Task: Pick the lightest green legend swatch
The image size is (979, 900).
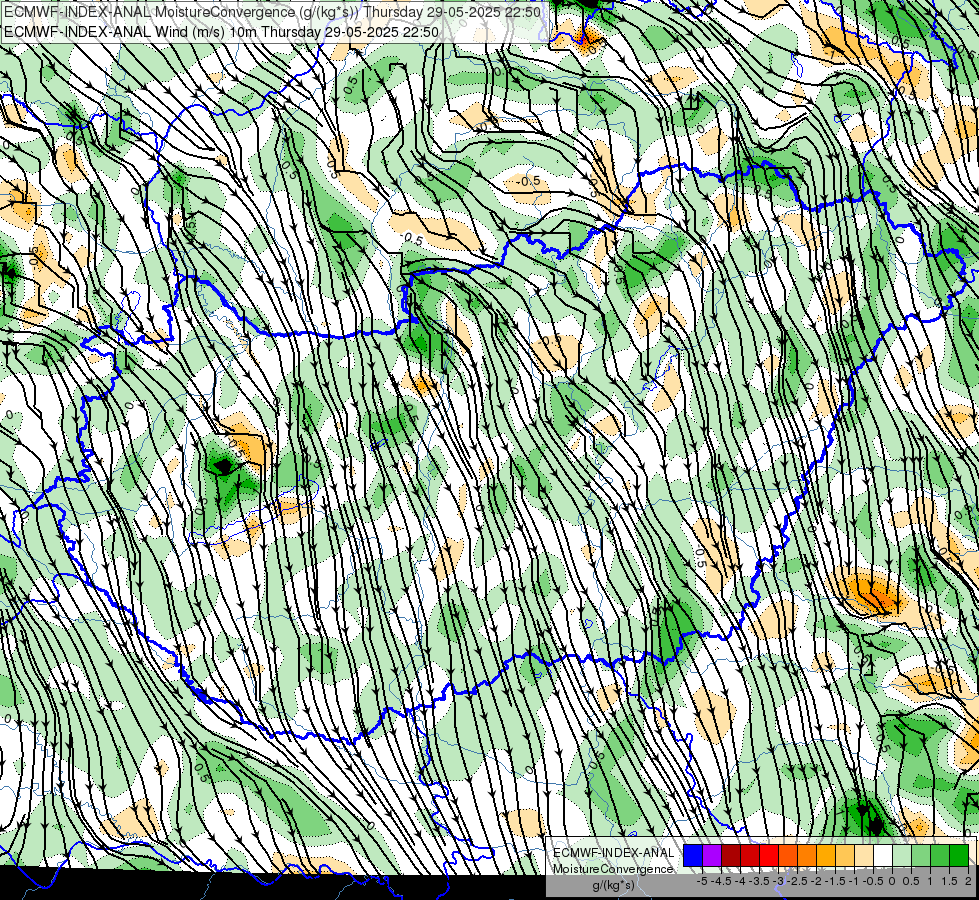Action: (902, 855)
